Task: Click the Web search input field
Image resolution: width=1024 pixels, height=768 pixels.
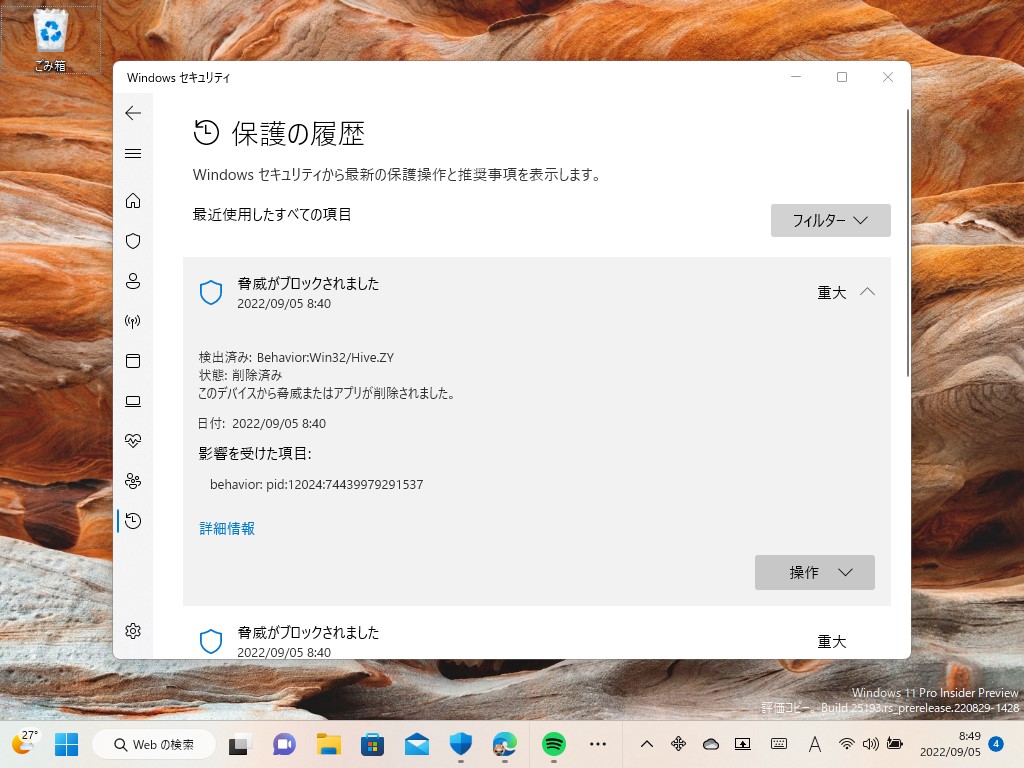Action: [154, 744]
